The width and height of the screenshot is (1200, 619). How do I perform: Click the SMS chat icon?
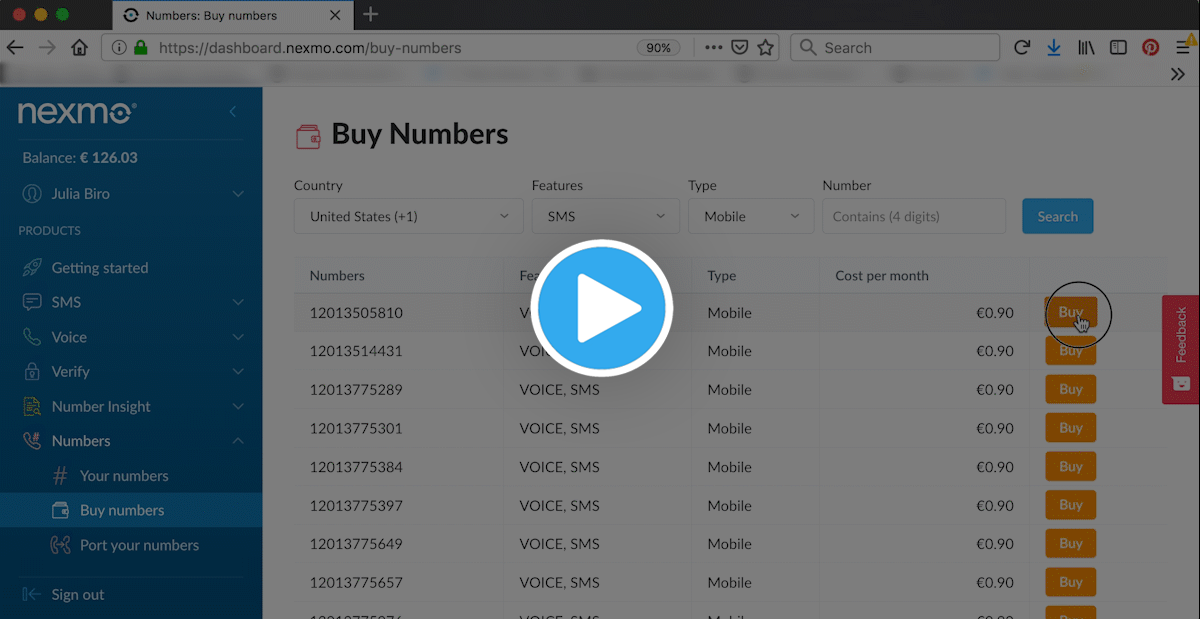(x=32, y=302)
